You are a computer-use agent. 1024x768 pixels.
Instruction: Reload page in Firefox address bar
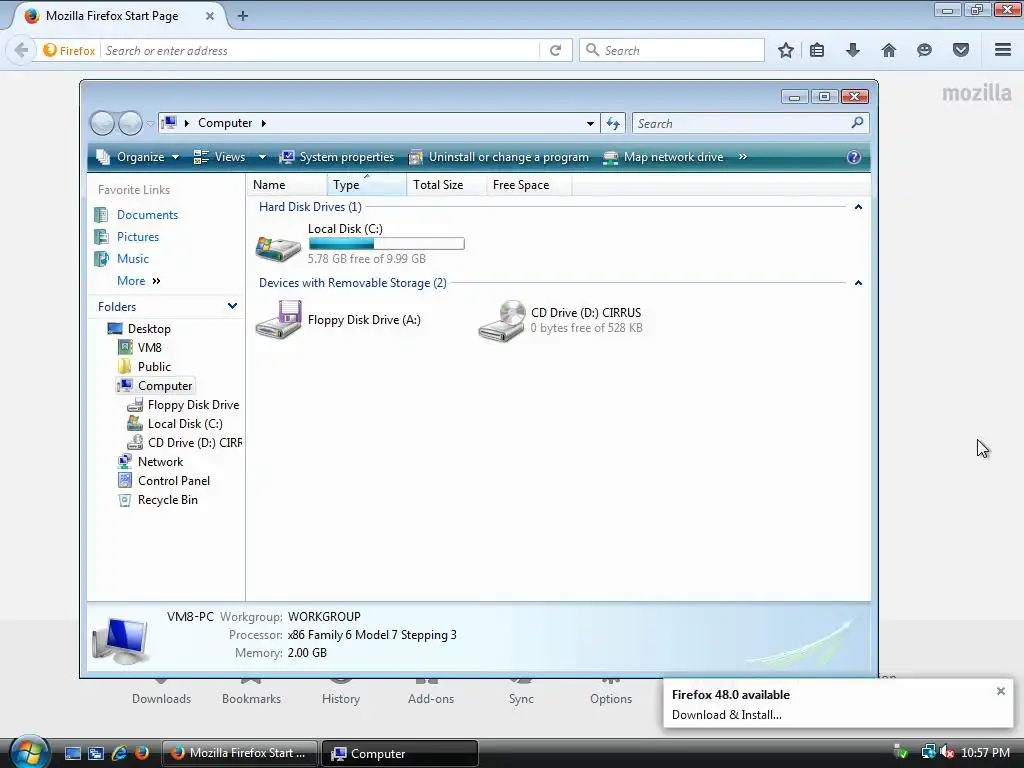point(556,50)
